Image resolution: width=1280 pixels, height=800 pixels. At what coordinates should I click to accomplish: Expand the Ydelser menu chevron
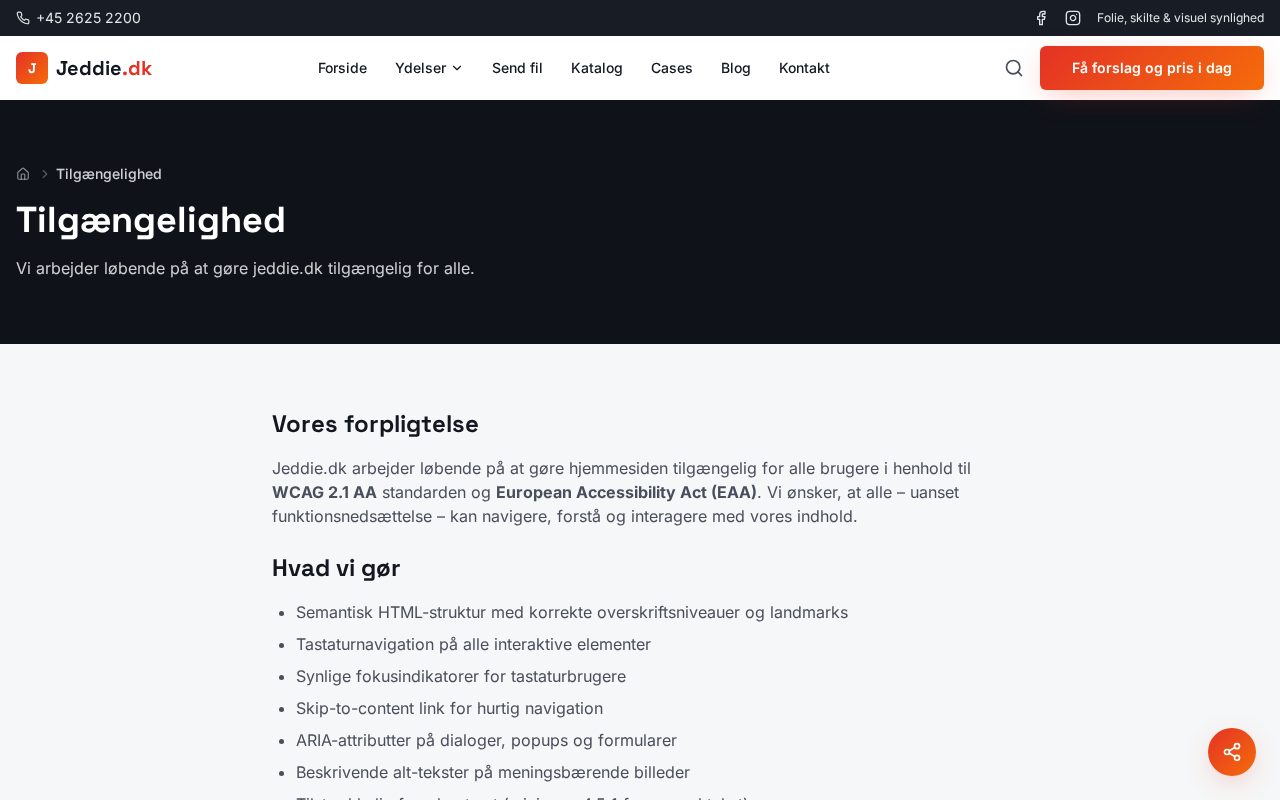tap(457, 68)
